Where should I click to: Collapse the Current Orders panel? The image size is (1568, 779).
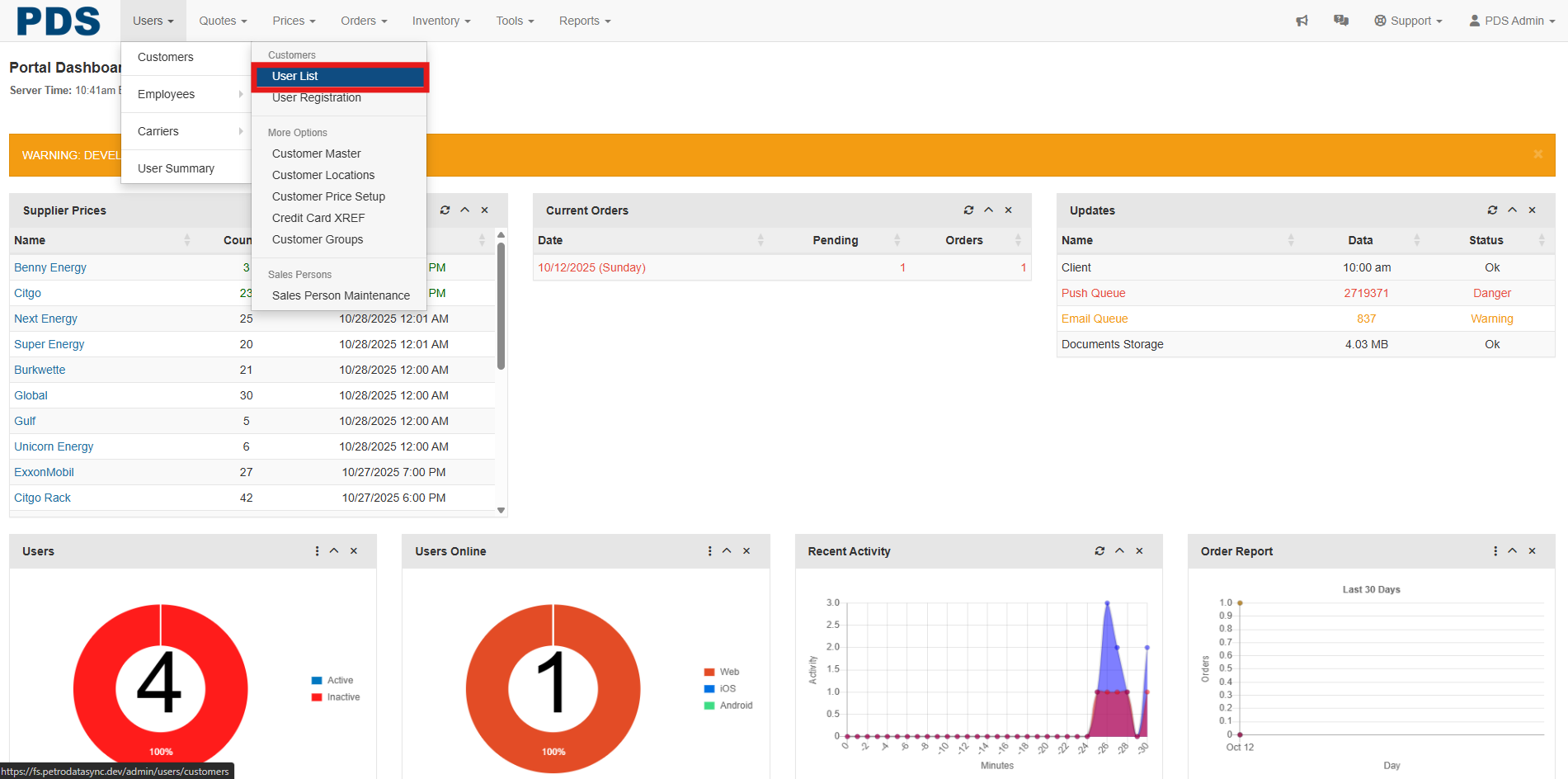click(x=988, y=210)
